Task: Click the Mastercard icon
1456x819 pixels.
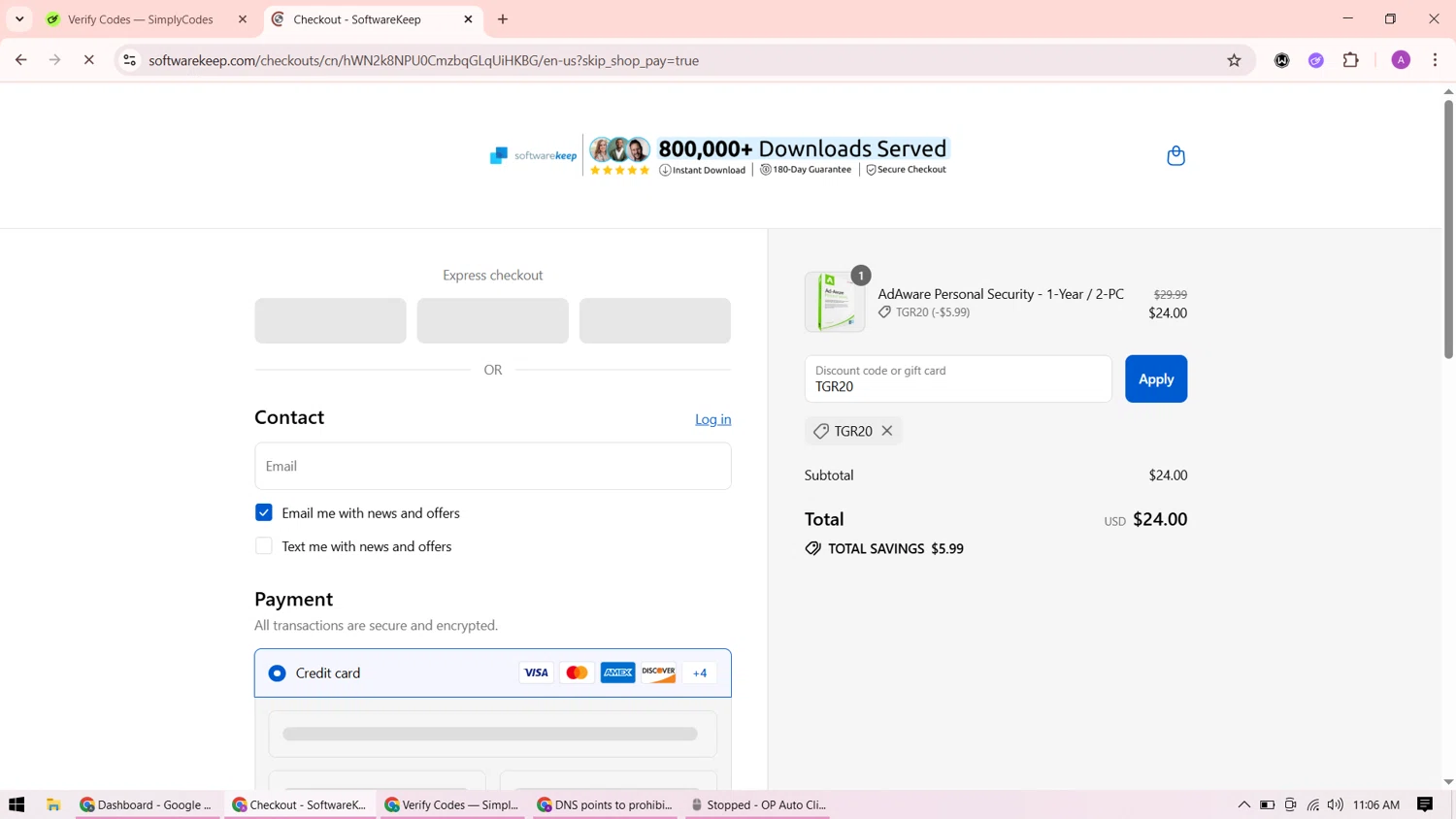Action: [x=577, y=672]
